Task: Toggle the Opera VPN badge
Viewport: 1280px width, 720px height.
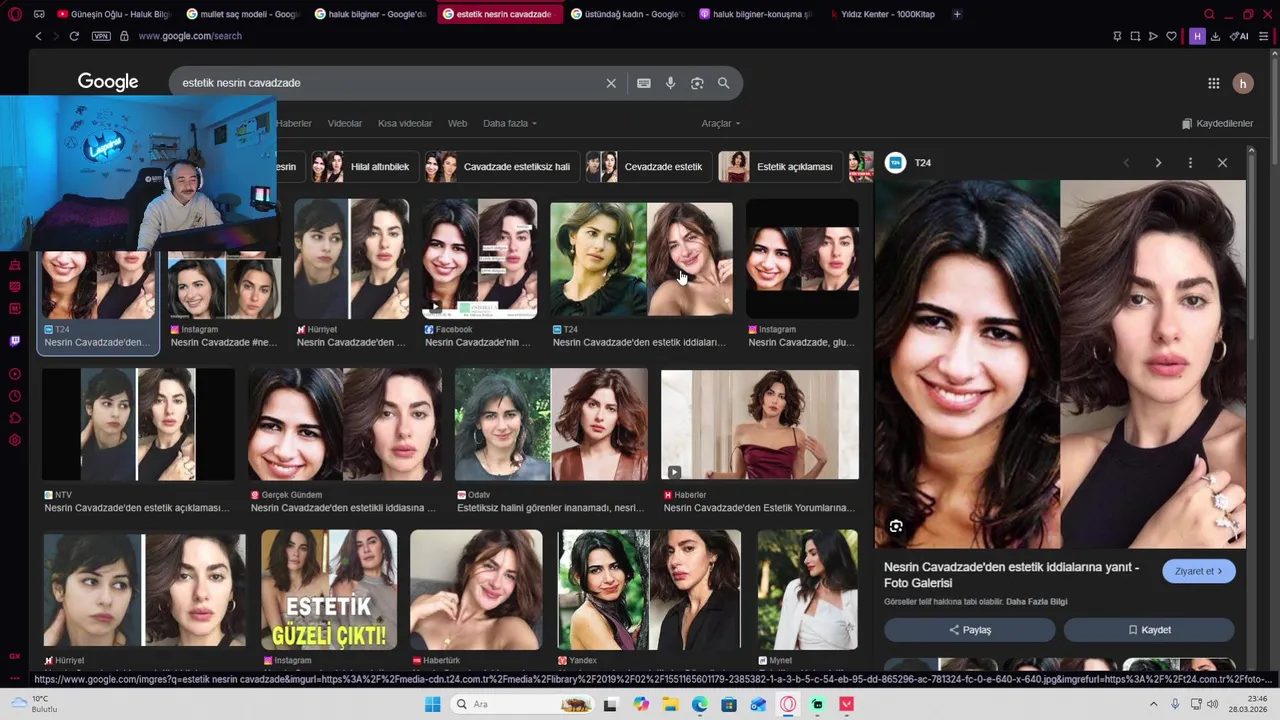Action: click(101, 36)
